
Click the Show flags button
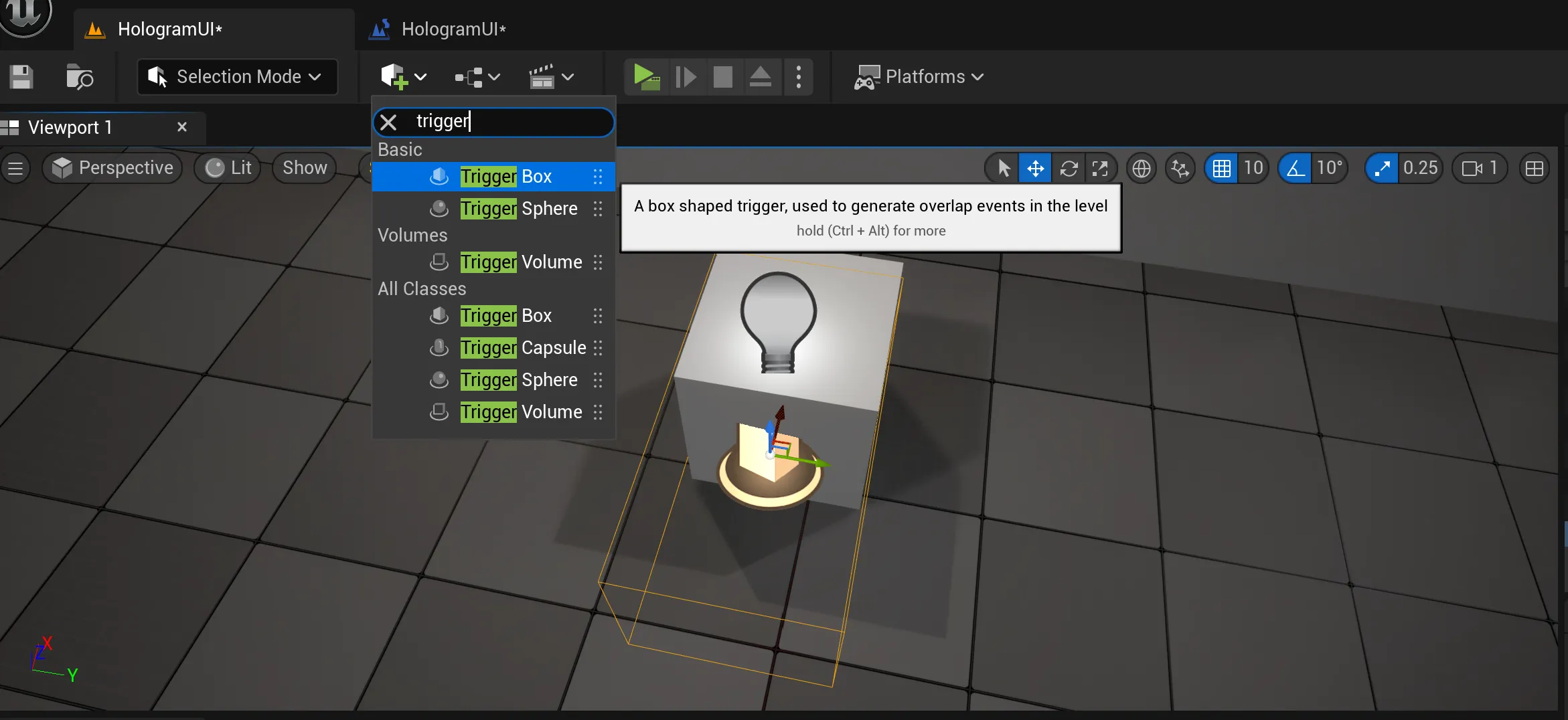click(x=305, y=168)
